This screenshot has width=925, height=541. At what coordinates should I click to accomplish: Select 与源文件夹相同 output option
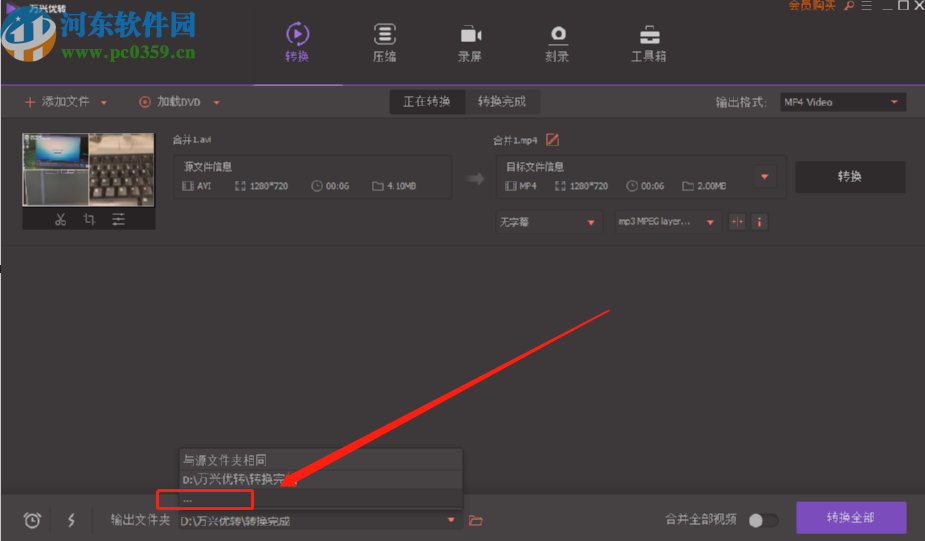[320, 460]
